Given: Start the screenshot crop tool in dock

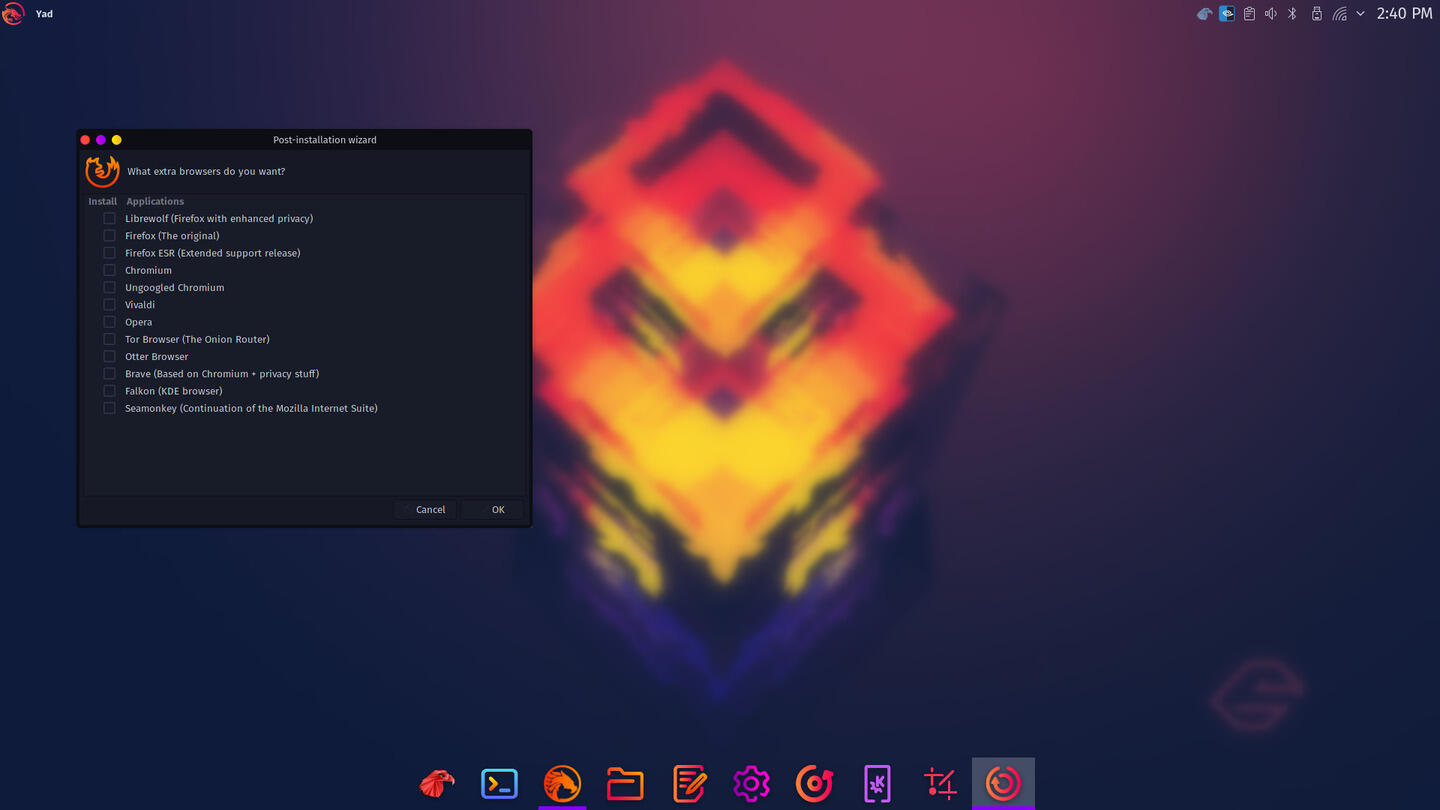Looking at the screenshot, I should tap(940, 783).
